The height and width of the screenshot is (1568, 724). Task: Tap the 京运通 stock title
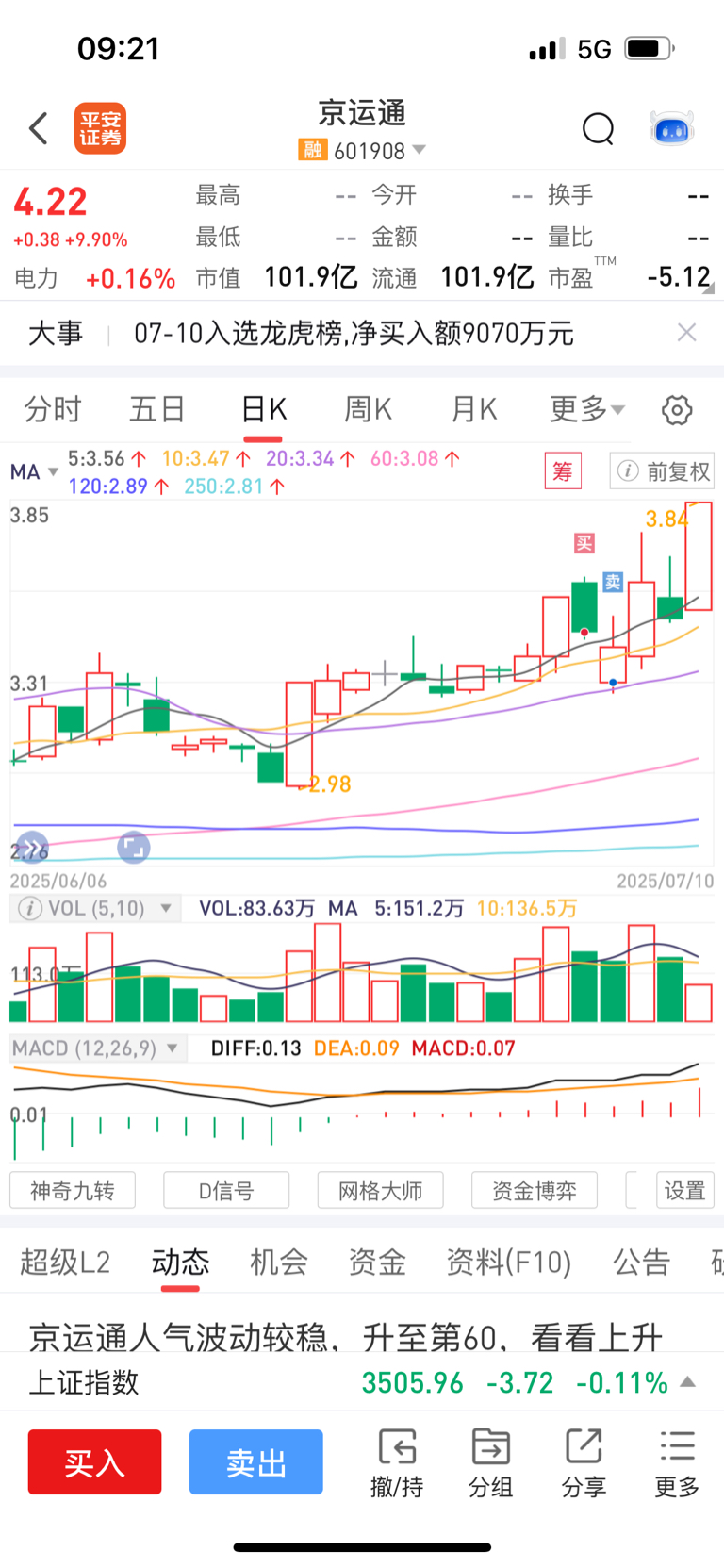362,112
